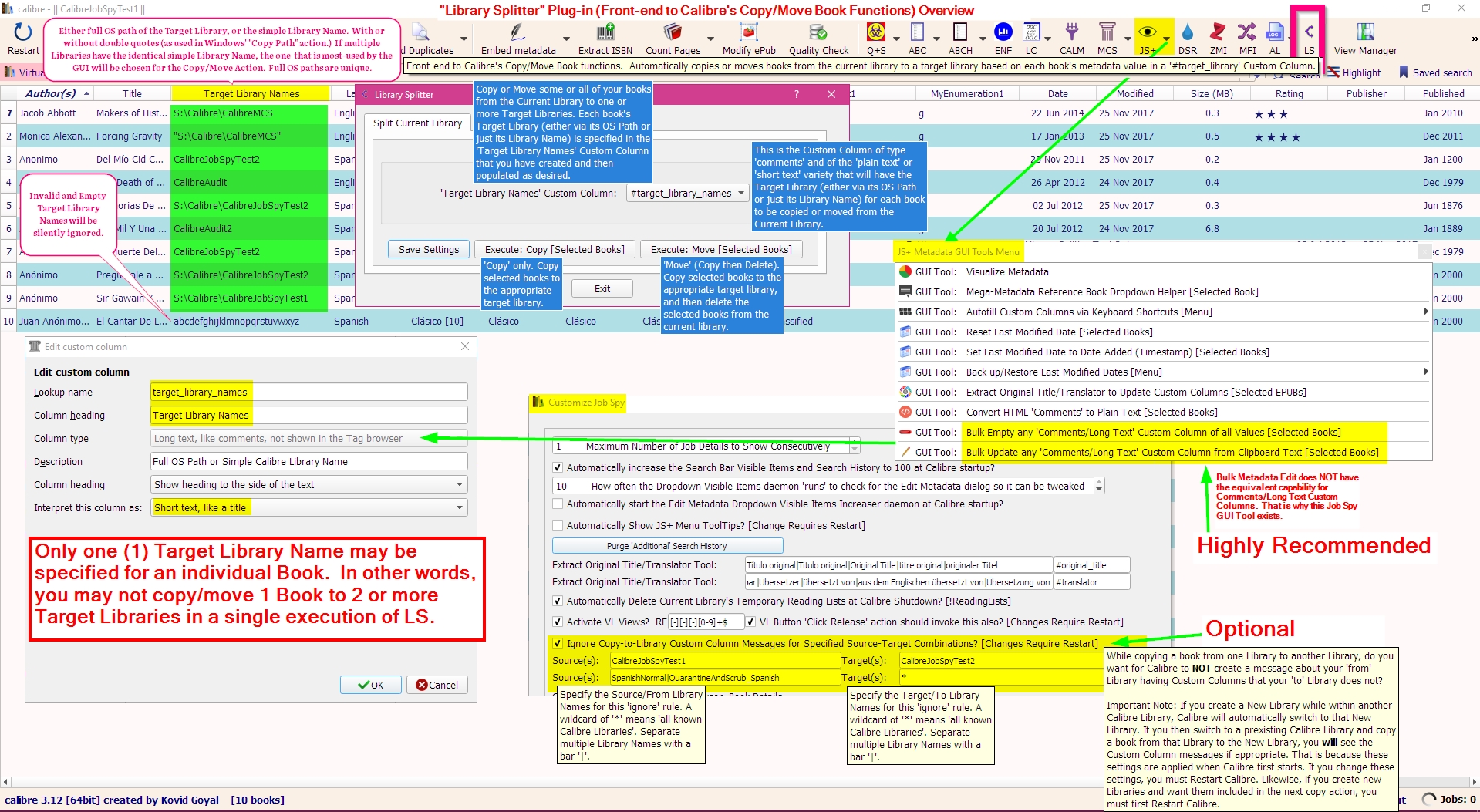Click the 'Save Settings' button
The image size is (1480, 812).
[429, 250]
